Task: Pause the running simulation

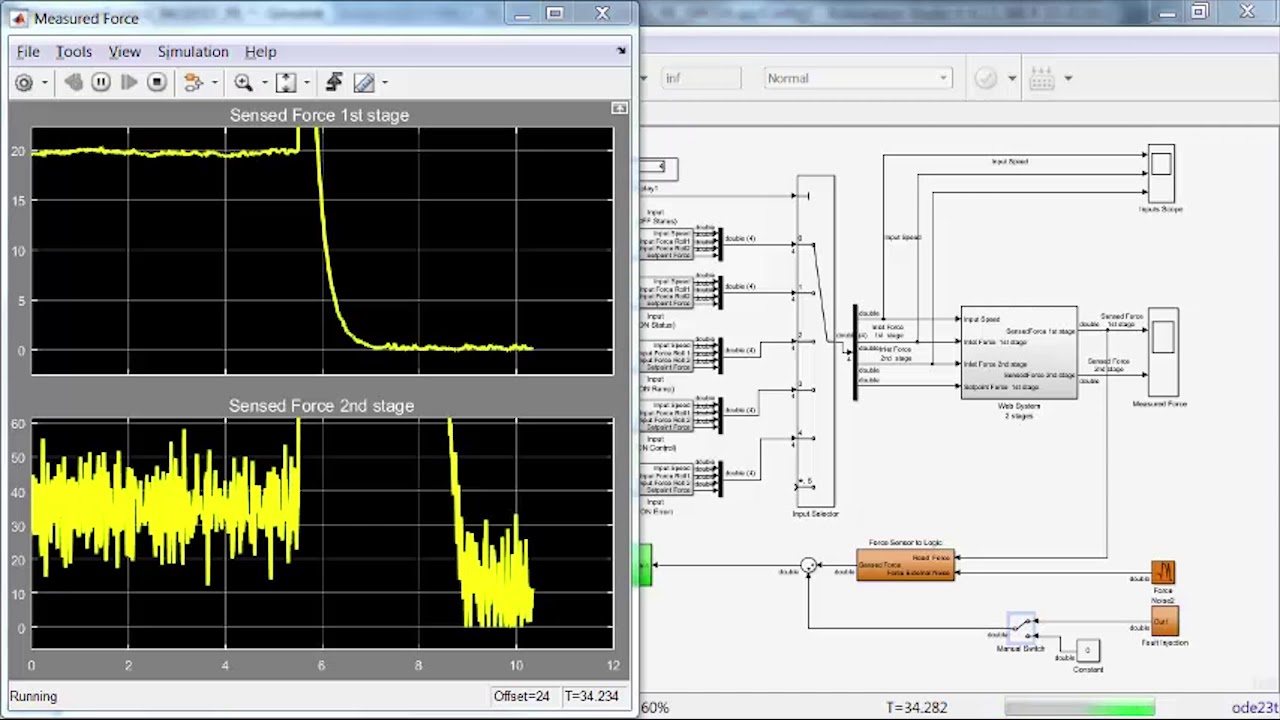Action: click(x=101, y=83)
